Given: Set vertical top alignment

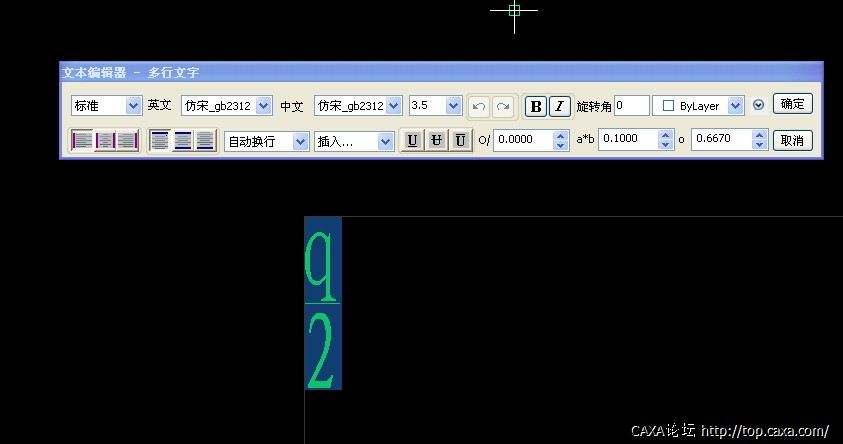Looking at the screenshot, I should [160, 141].
